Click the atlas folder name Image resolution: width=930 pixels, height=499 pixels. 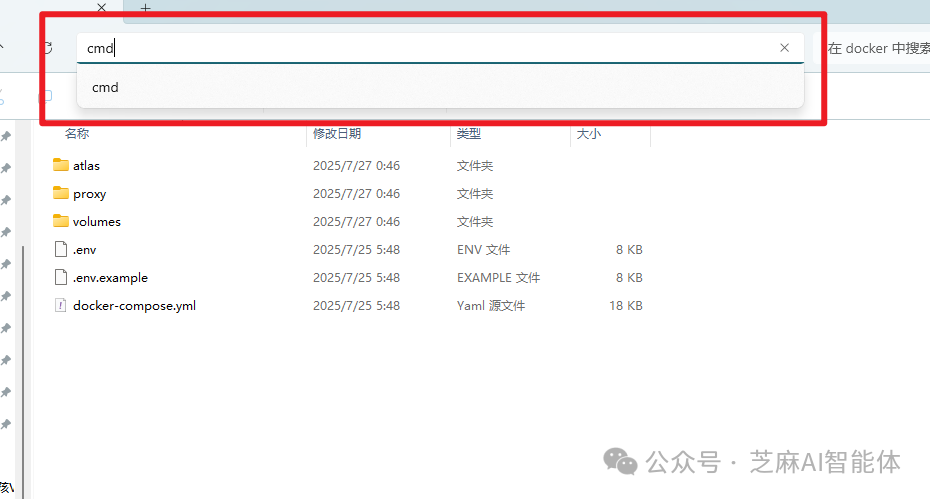tap(87, 166)
